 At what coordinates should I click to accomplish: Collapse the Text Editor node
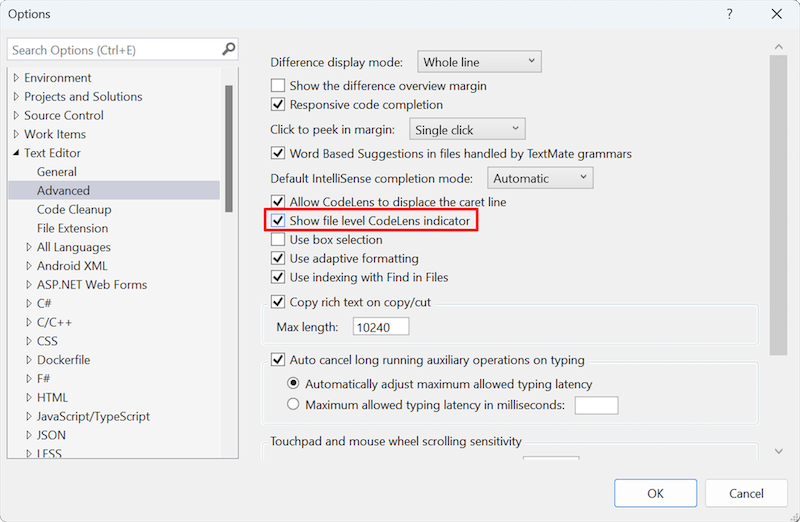[16, 153]
